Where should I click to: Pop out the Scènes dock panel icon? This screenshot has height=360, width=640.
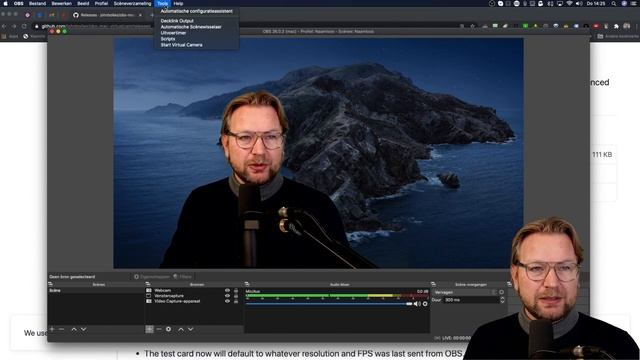point(50,284)
